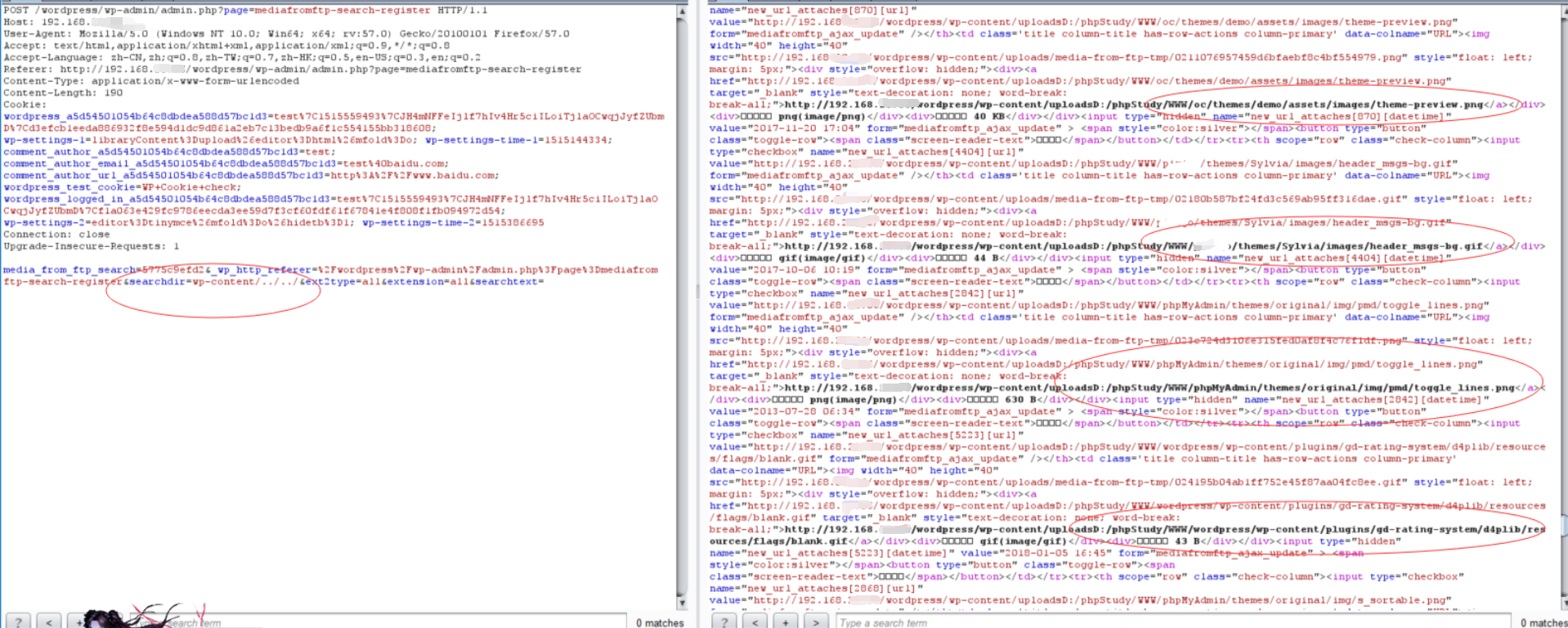Image resolution: width=1568 pixels, height=628 pixels.
Task: Go to previous match in response pane
Action: pyautogui.click(x=755, y=622)
